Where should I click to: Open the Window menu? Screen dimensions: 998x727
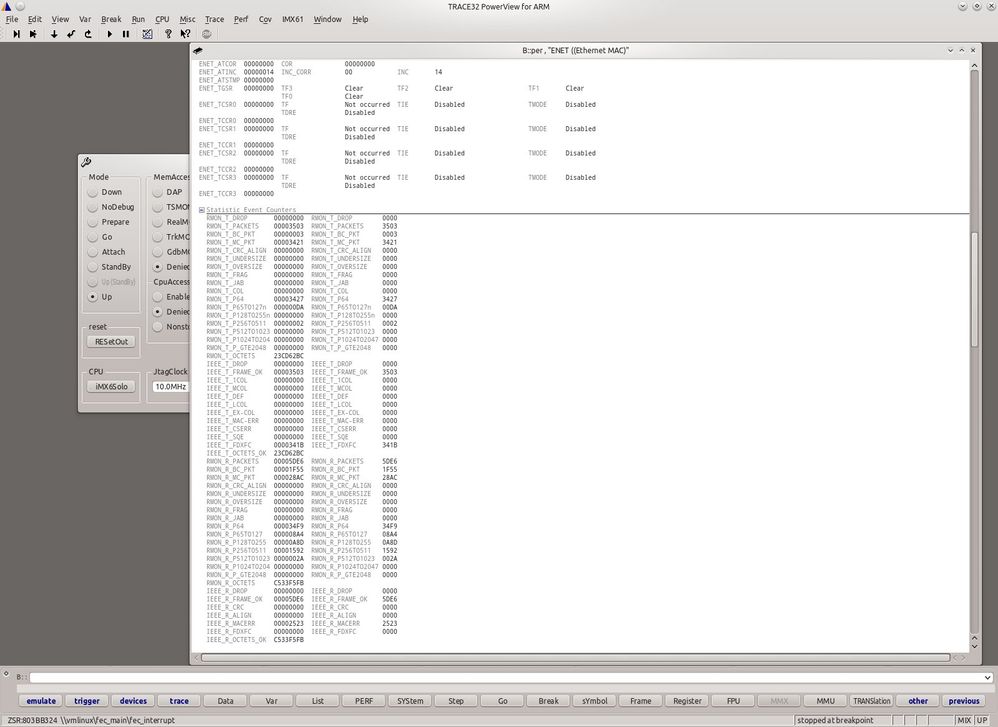pyautogui.click(x=327, y=19)
